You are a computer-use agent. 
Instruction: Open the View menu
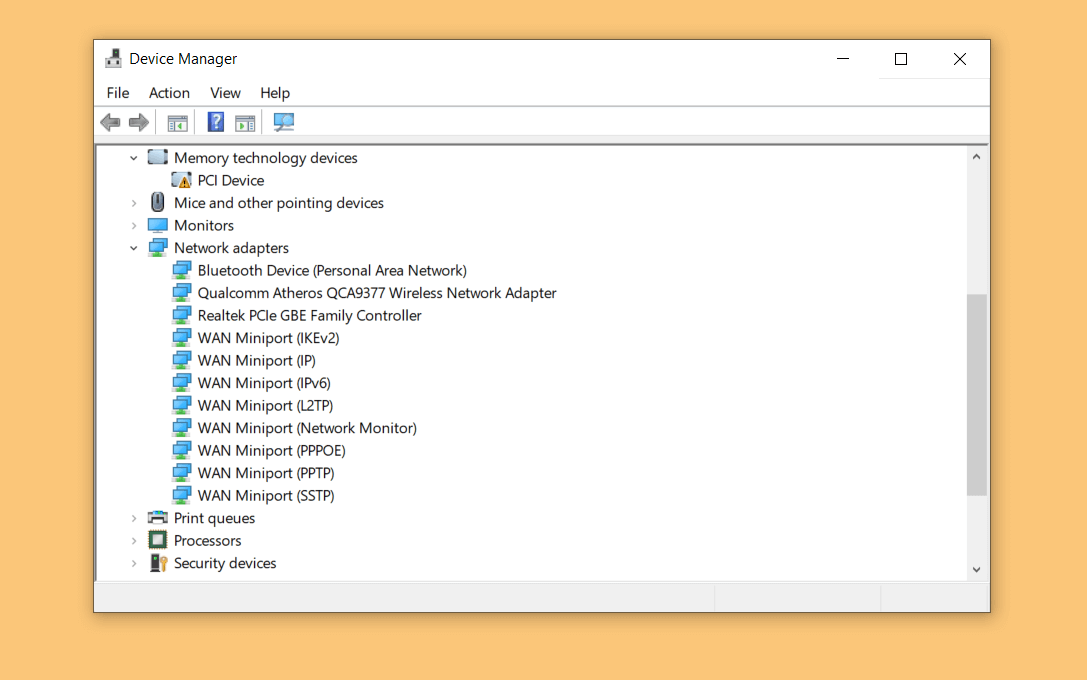pos(225,93)
